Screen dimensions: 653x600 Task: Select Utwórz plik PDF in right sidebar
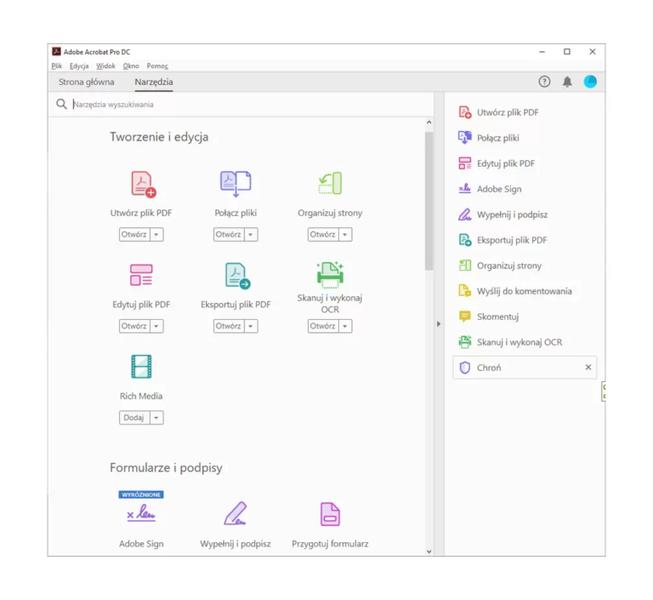[499, 112]
